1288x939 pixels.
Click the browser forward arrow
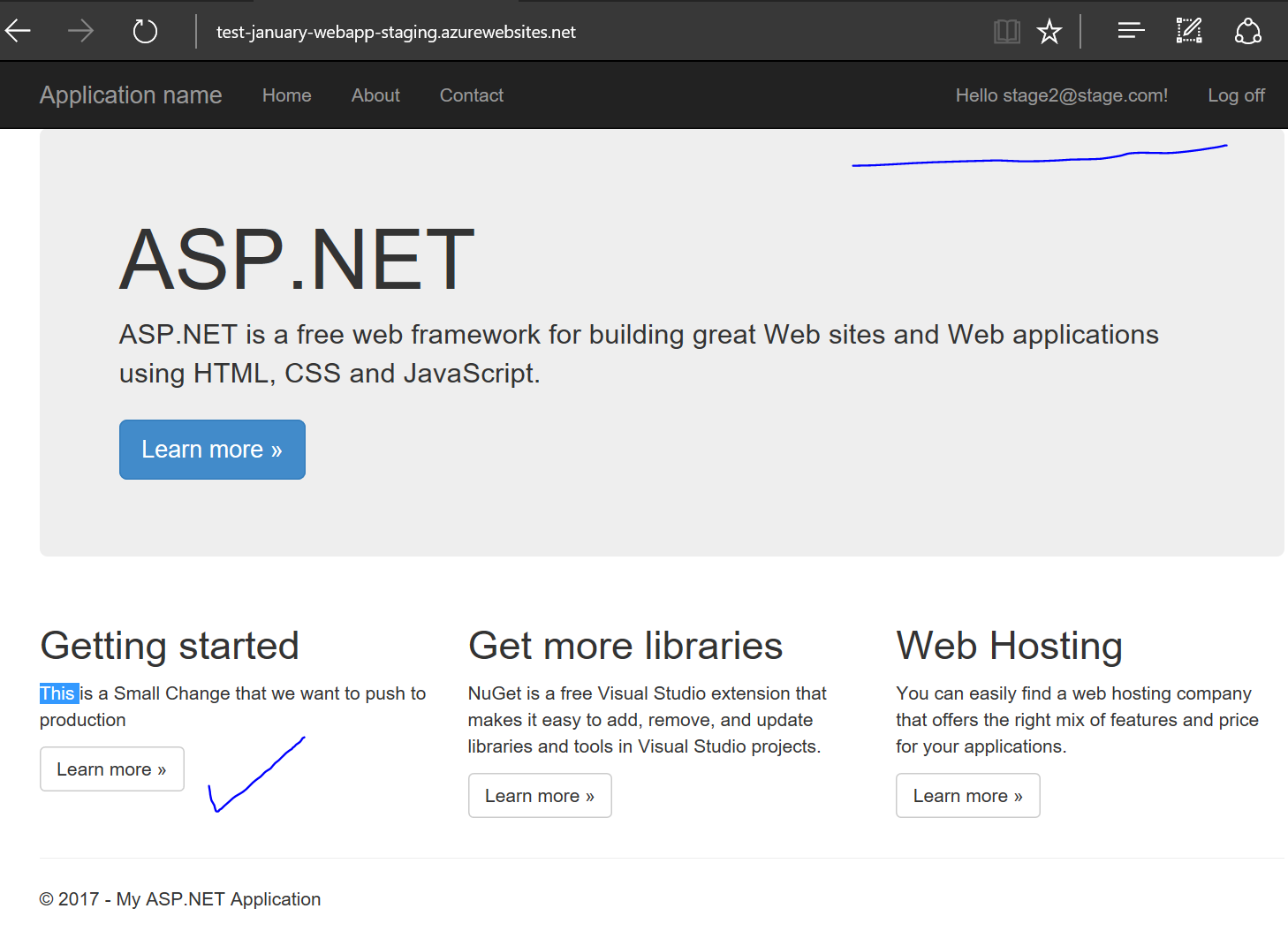coord(80,32)
